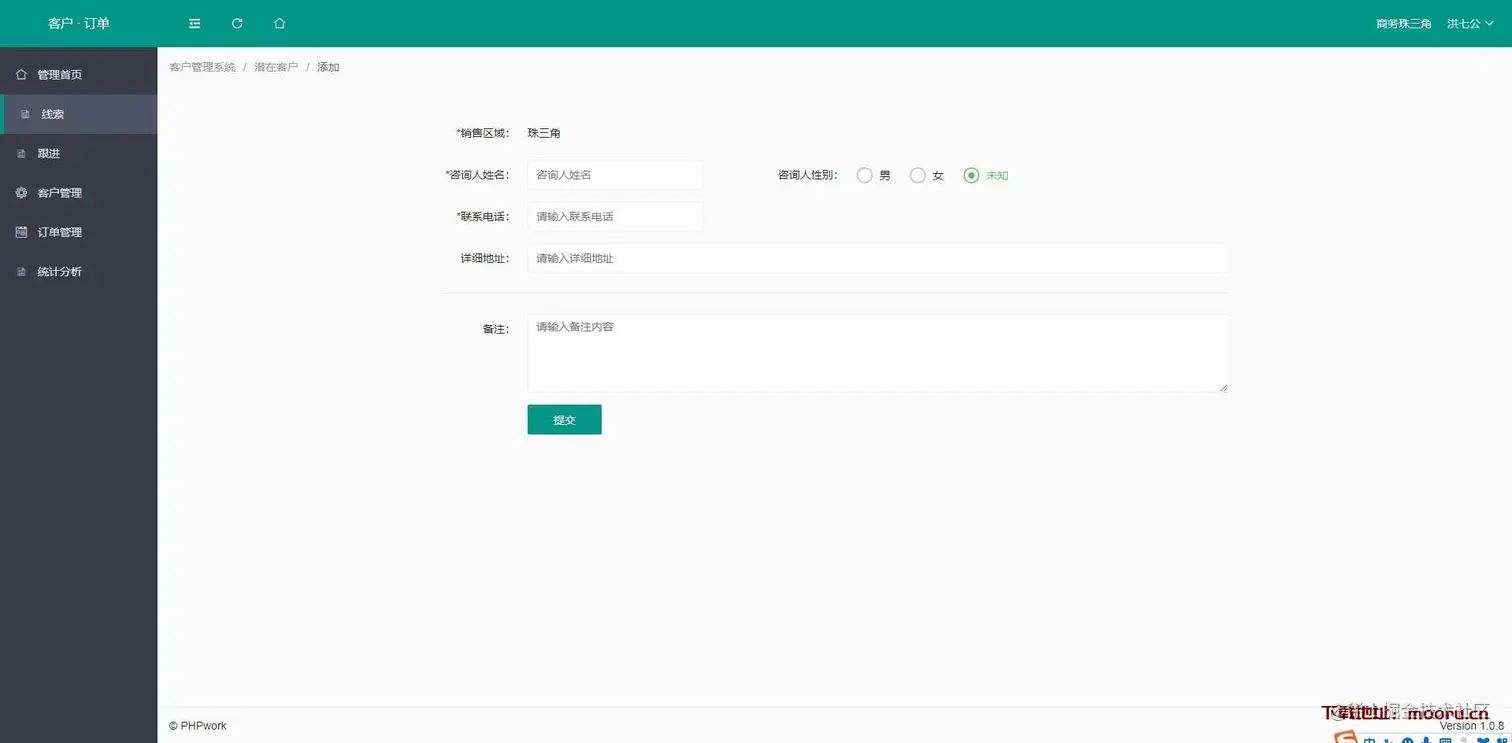Click the 珠三角 sales region value
The image size is (1512, 743).
(x=544, y=133)
